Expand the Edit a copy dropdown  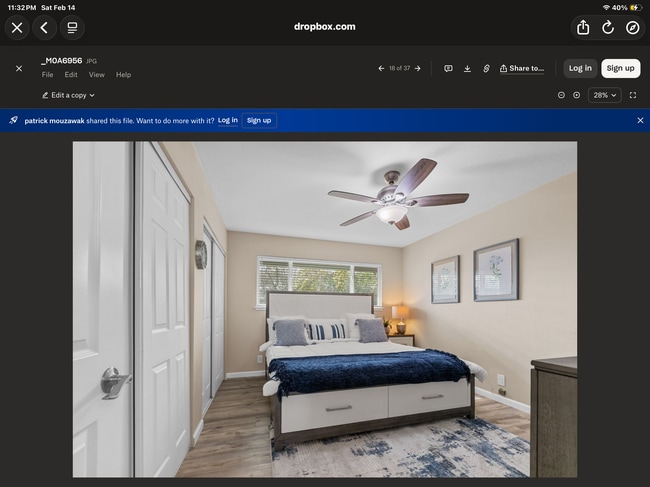pyautogui.click(x=68, y=95)
